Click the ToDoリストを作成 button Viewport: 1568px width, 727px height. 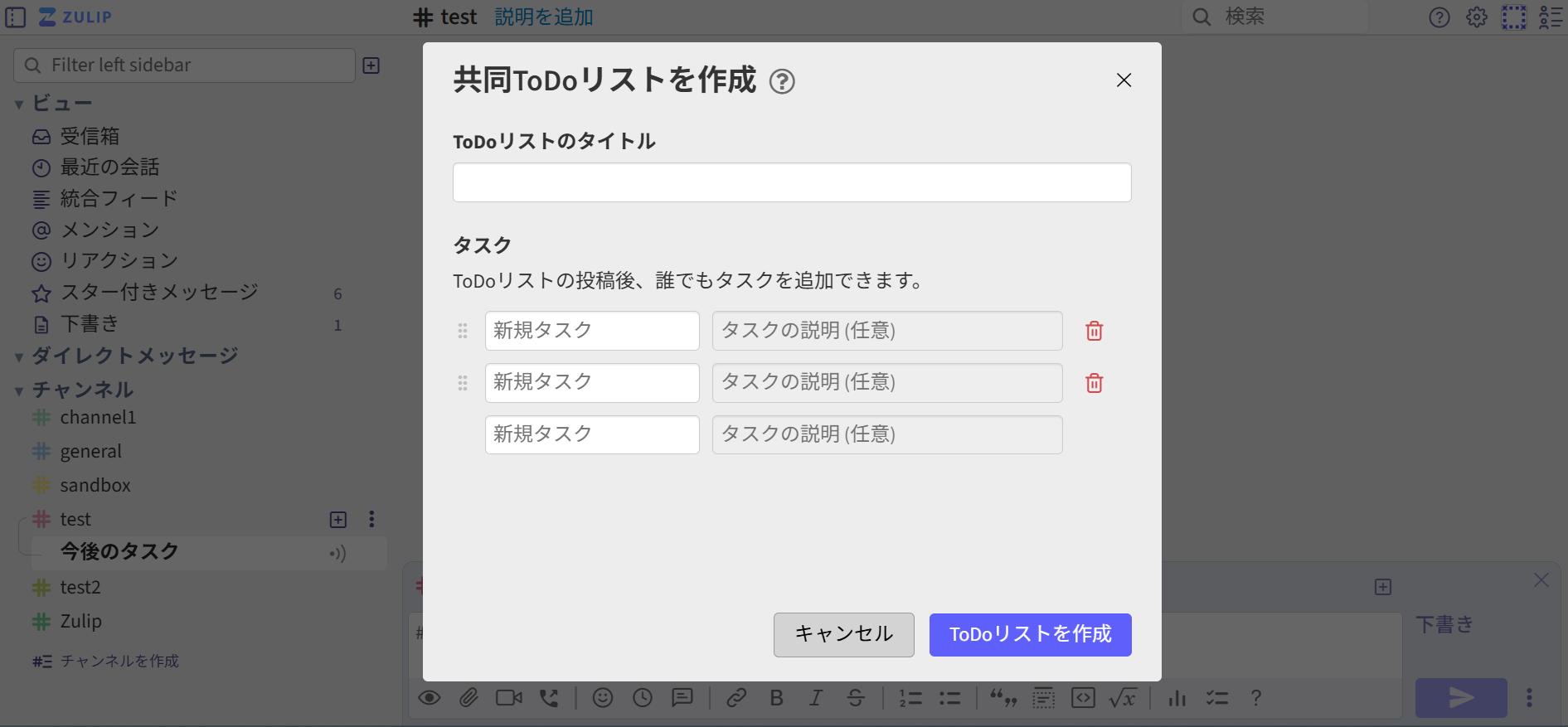tap(1031, 635)
